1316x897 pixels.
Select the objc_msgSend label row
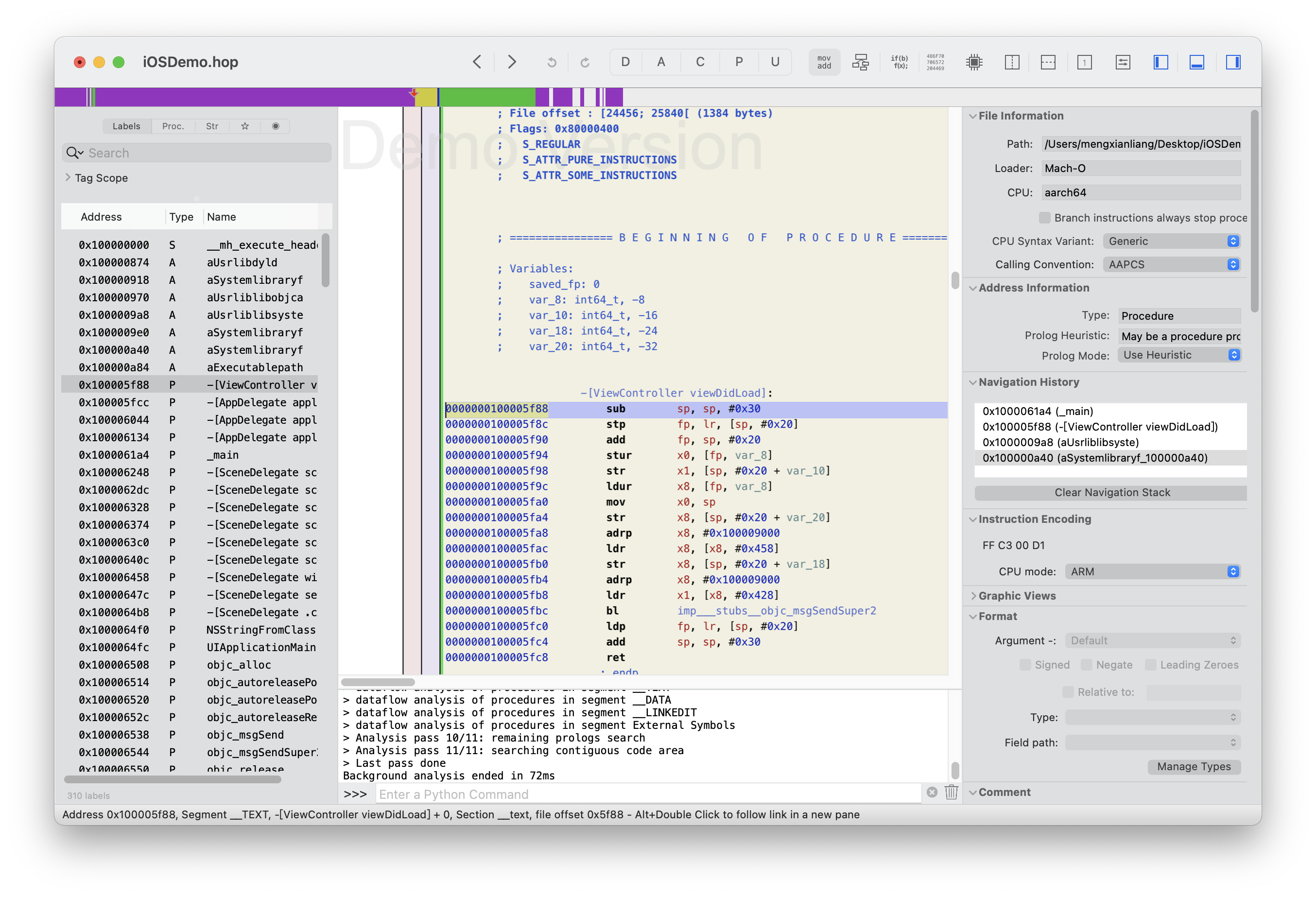[x=190, y=735]
